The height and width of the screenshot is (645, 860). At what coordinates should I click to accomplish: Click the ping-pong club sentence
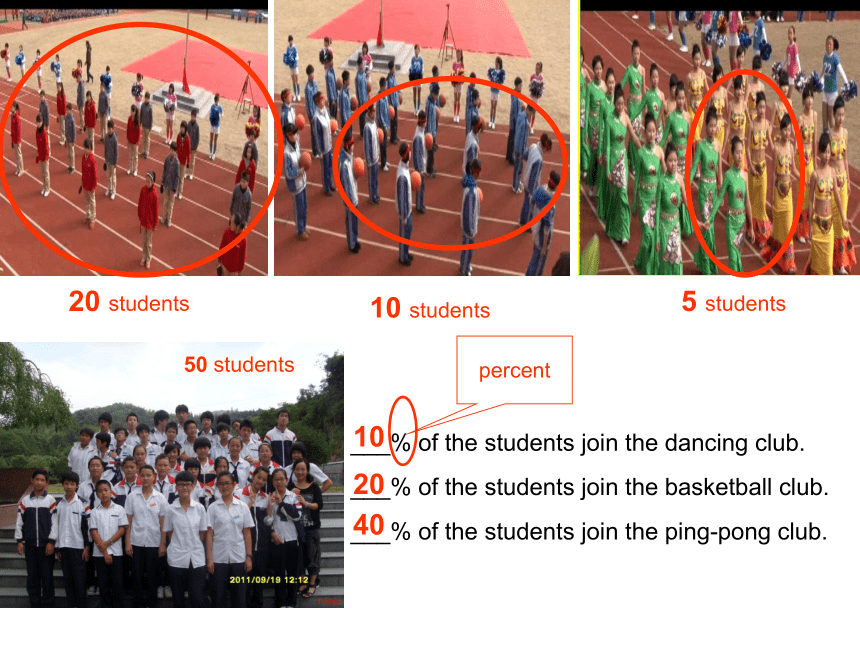point(609,532)
